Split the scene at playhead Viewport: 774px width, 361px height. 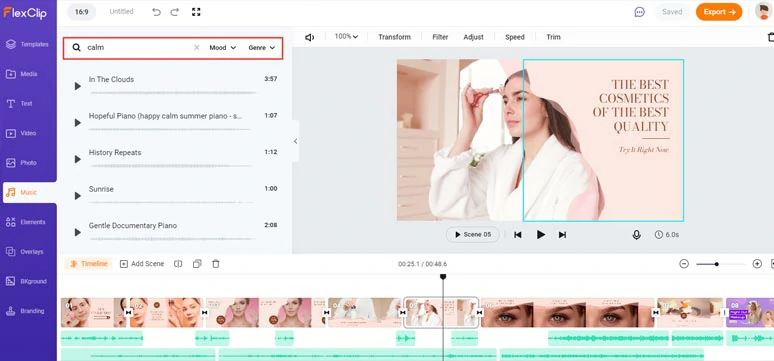(178, 264)
